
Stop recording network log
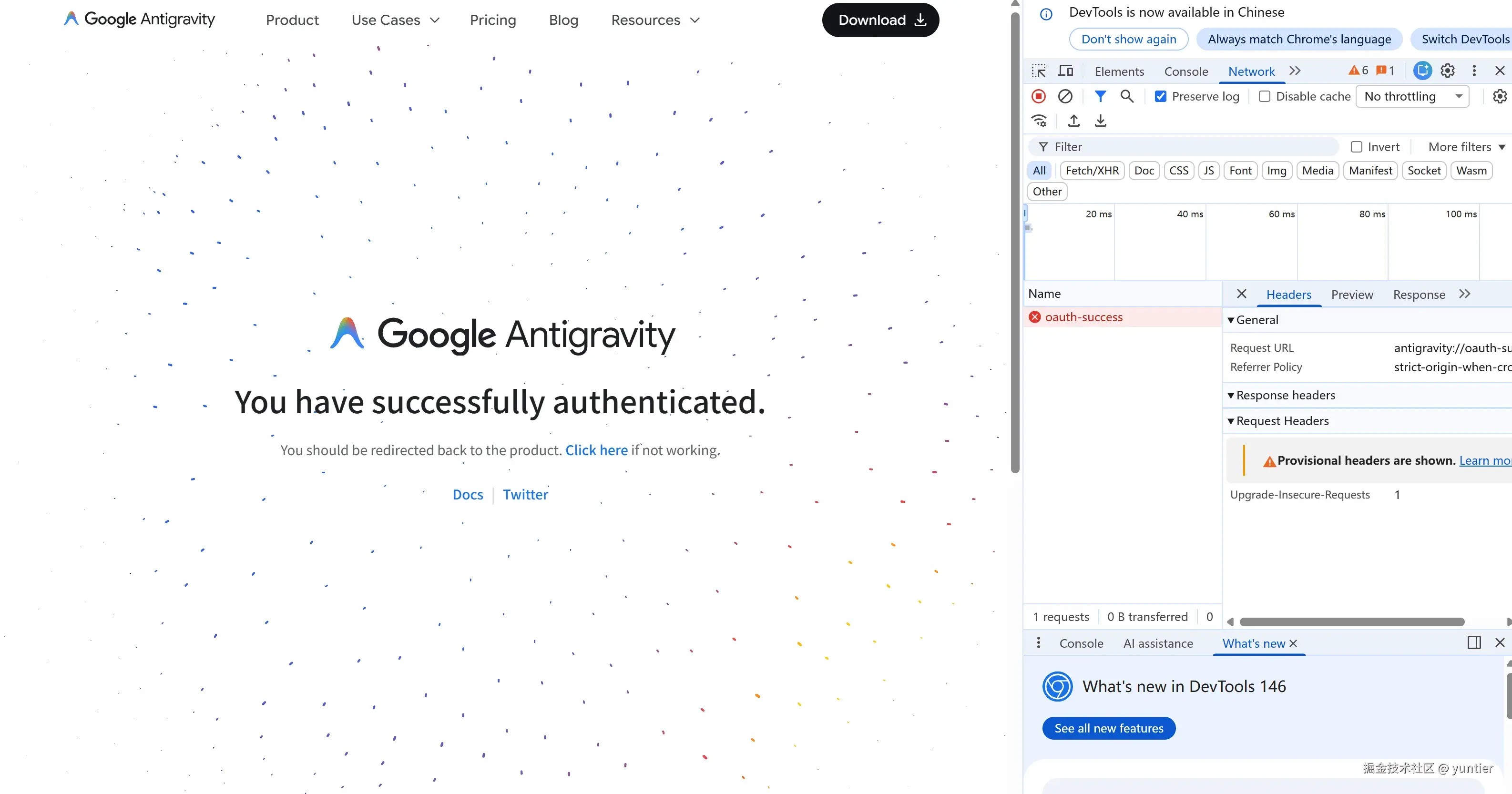point(1038,96)
